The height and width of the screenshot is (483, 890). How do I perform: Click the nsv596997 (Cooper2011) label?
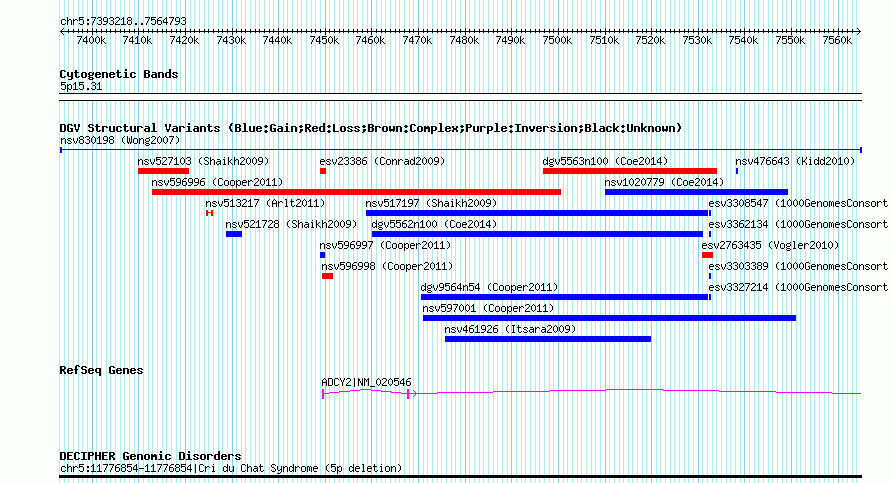(385, 245)
